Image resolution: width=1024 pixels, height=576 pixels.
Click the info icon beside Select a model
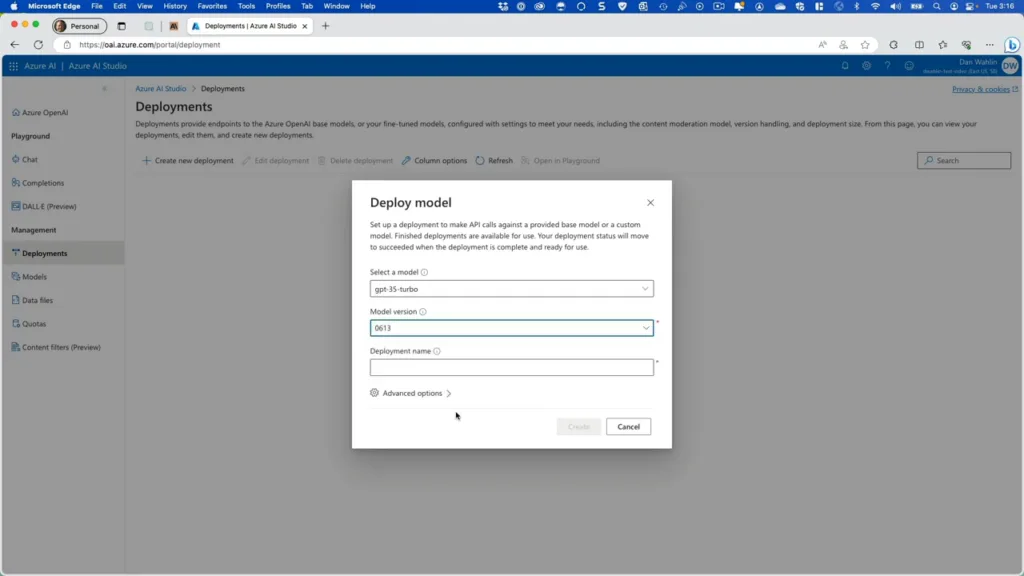425,272
